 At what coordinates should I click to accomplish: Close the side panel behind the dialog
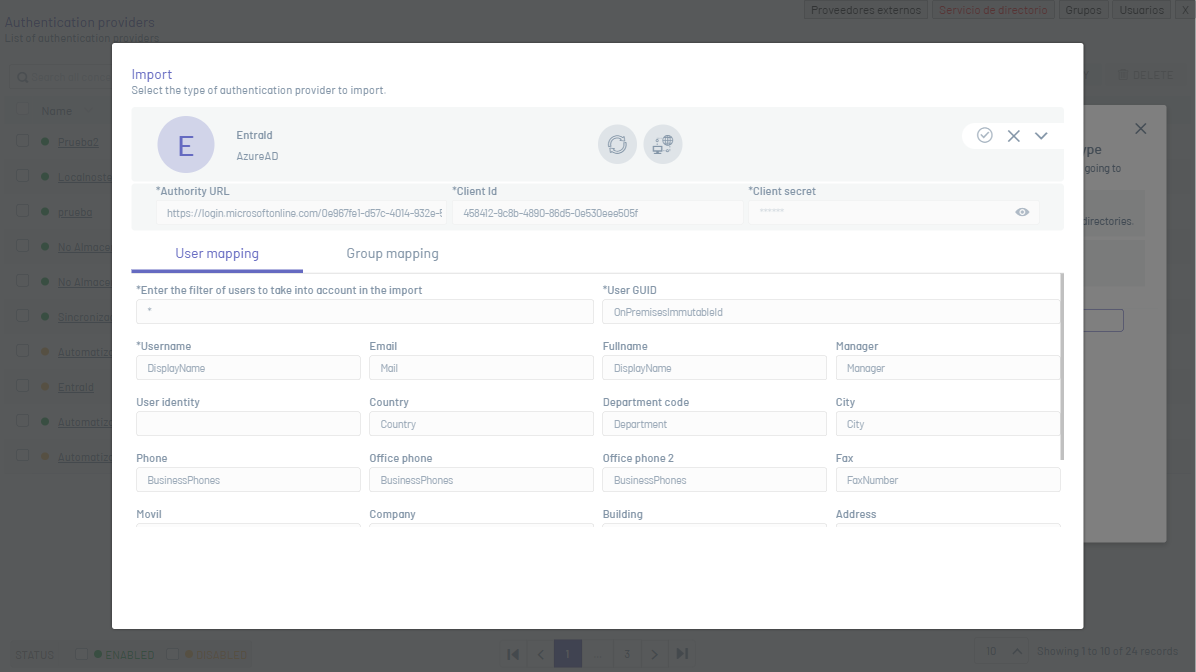1141,129
